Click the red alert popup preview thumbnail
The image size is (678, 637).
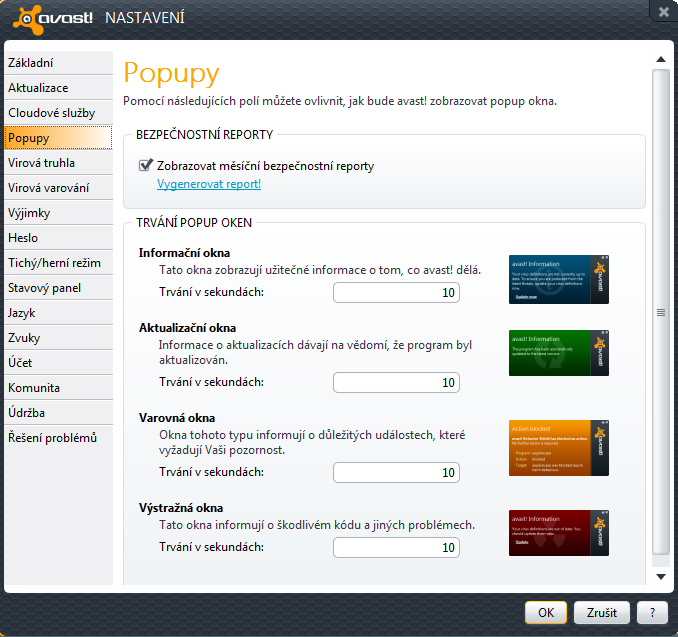pos(559,533)
